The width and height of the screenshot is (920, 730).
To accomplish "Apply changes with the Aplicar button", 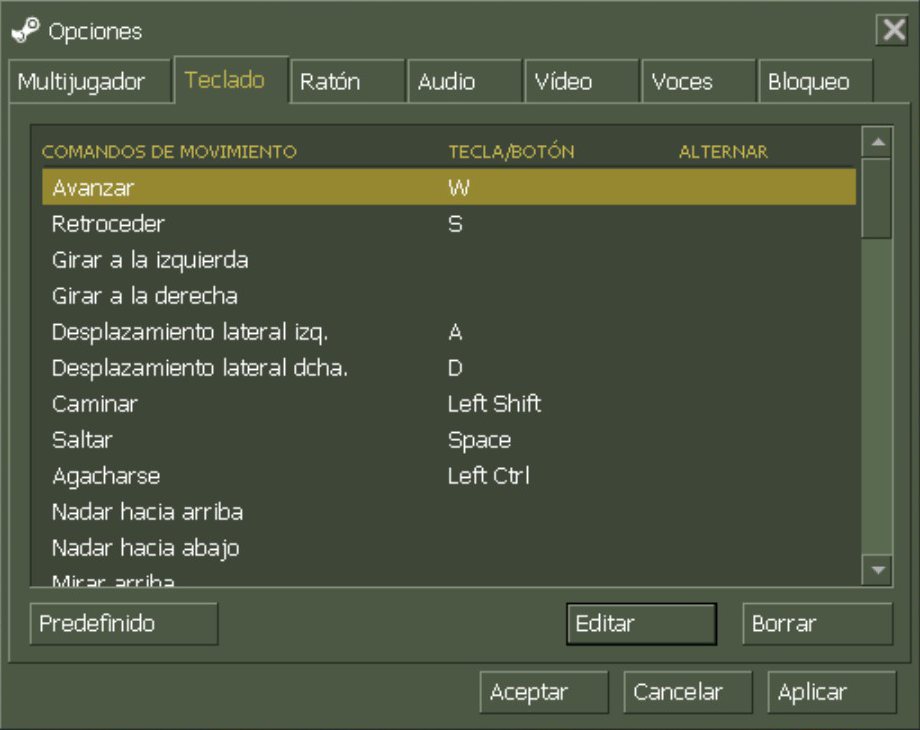I will 831,692.
